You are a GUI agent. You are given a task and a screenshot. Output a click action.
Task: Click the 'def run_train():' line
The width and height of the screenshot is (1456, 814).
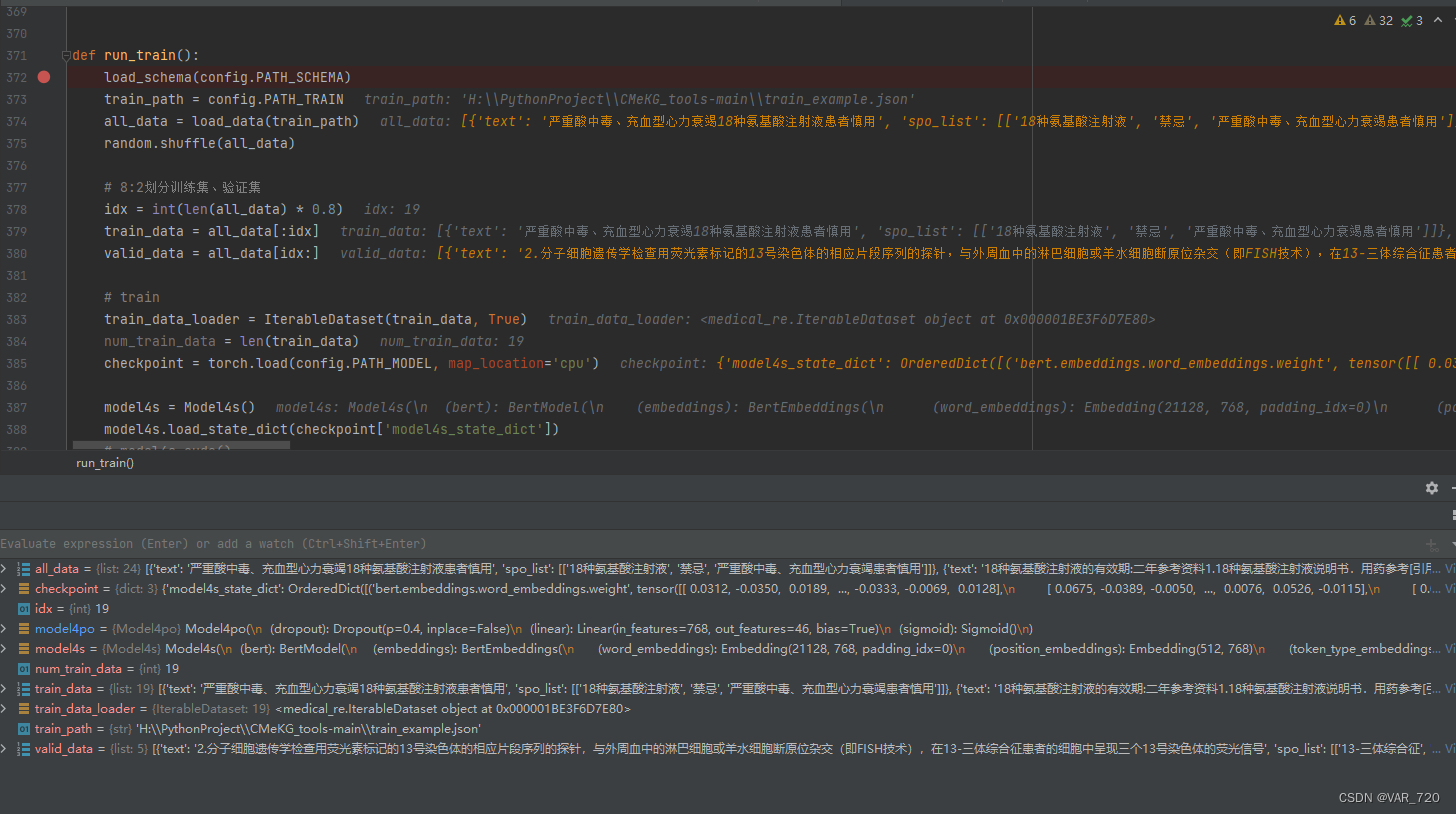point(136,56)
